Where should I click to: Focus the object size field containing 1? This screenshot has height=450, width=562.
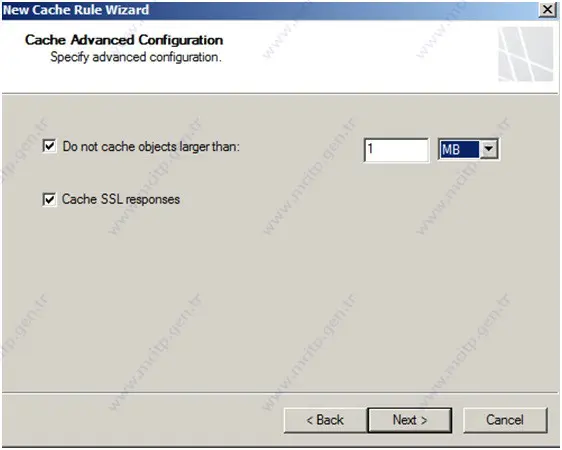tap(396, 150)
